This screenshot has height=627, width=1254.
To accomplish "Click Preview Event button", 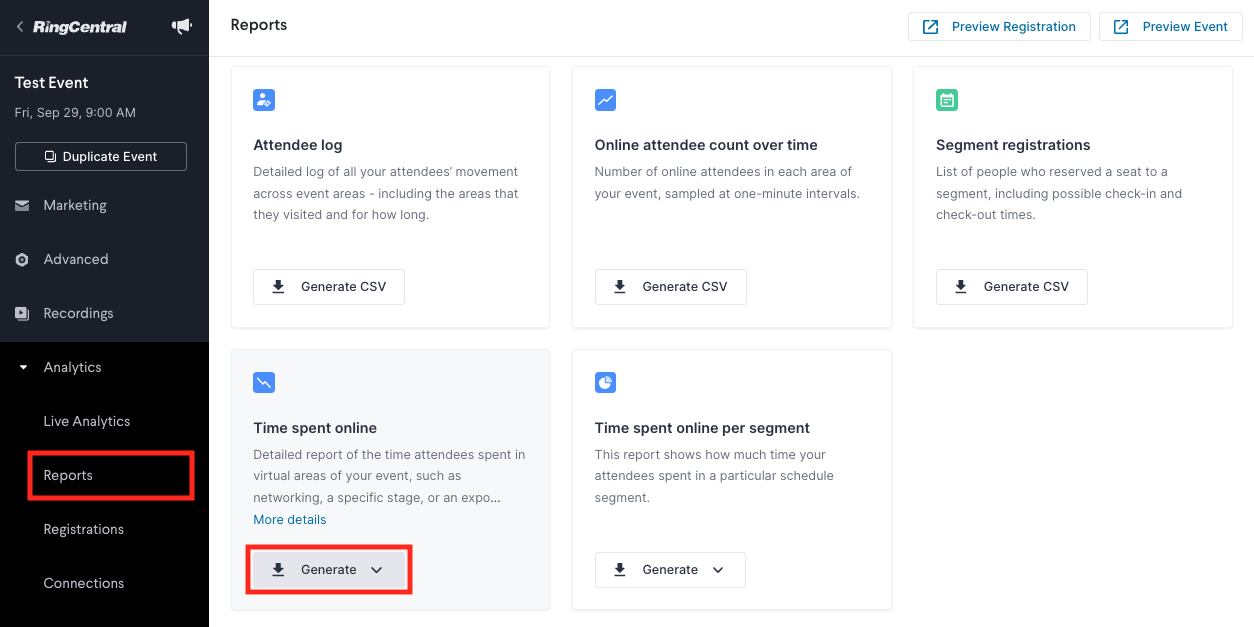I will pyautogui.click(x=1170, y=27).
